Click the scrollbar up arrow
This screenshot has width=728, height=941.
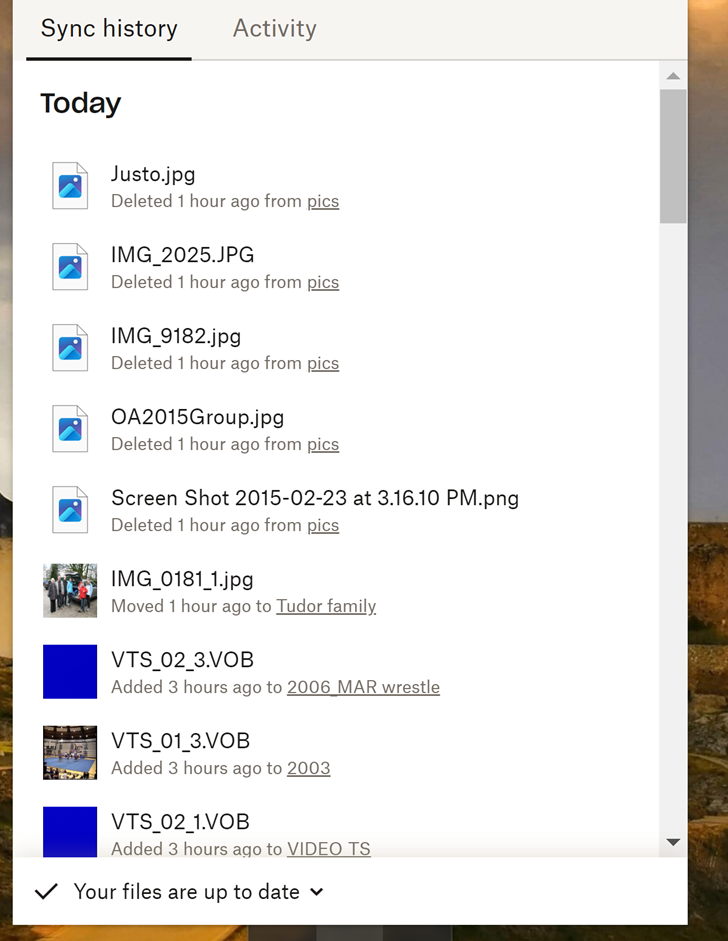[673, 76]
